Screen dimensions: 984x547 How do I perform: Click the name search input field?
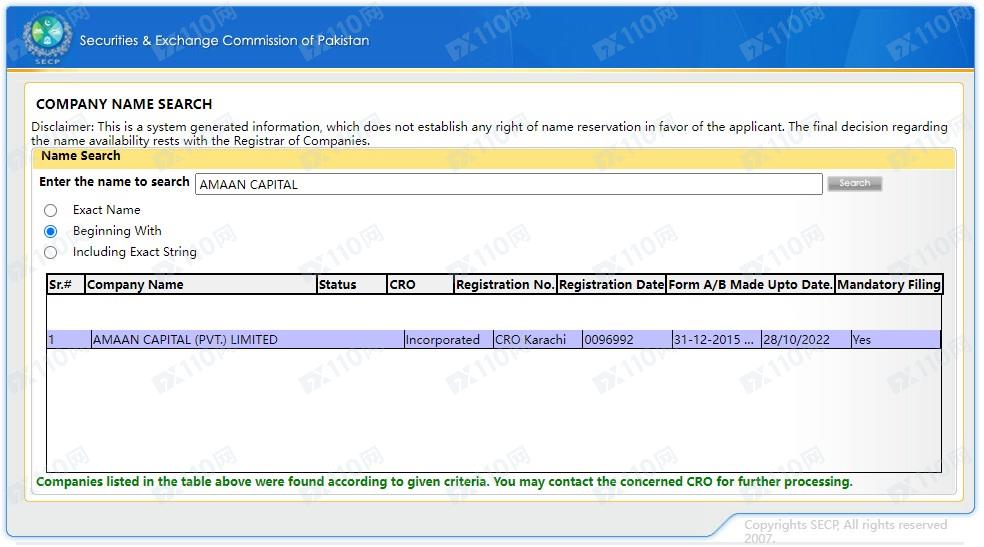[508, 184]
